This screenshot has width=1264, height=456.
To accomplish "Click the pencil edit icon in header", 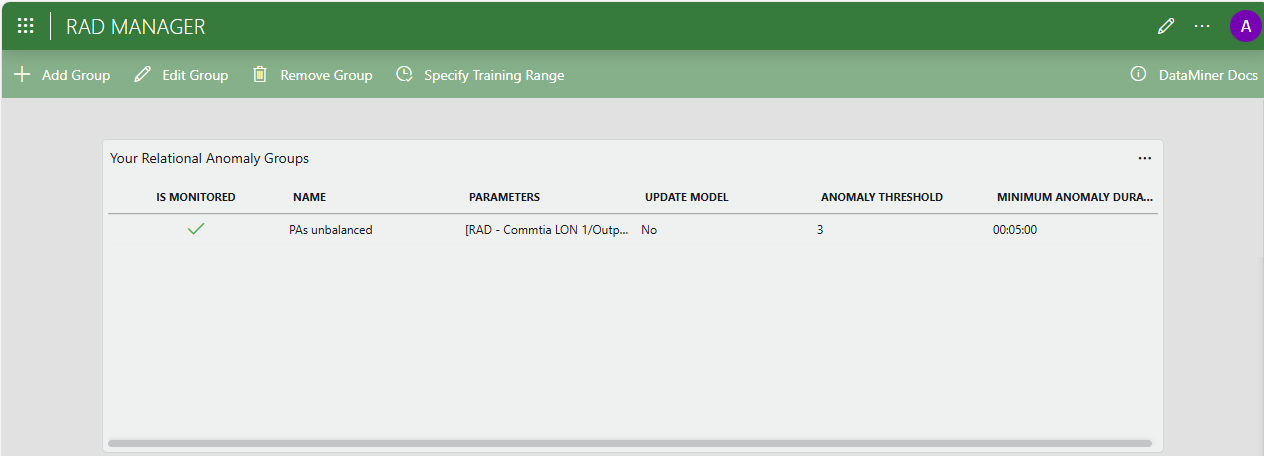I will point(1165,27).
